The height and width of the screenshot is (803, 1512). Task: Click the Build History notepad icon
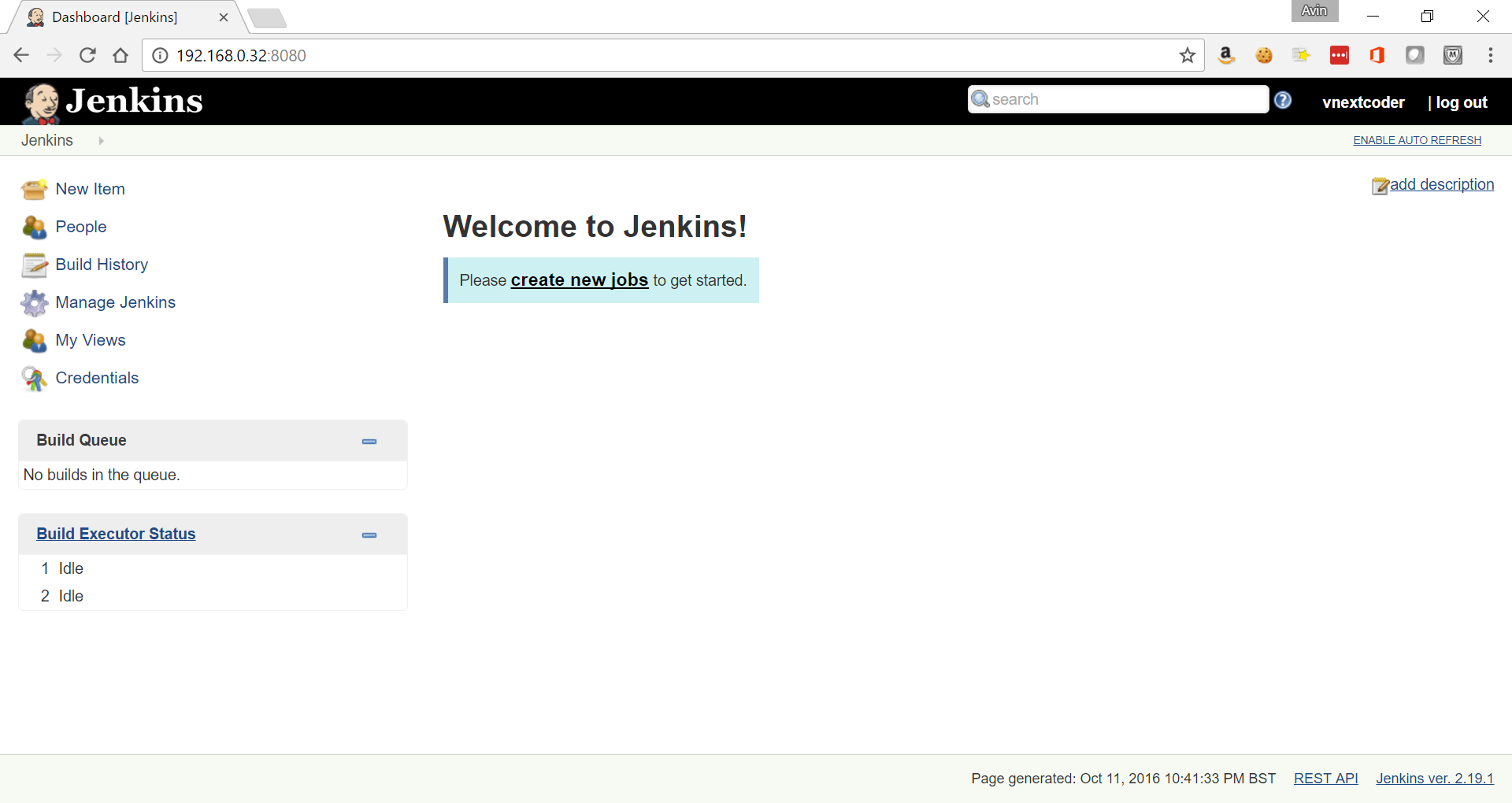pos(34,265)
